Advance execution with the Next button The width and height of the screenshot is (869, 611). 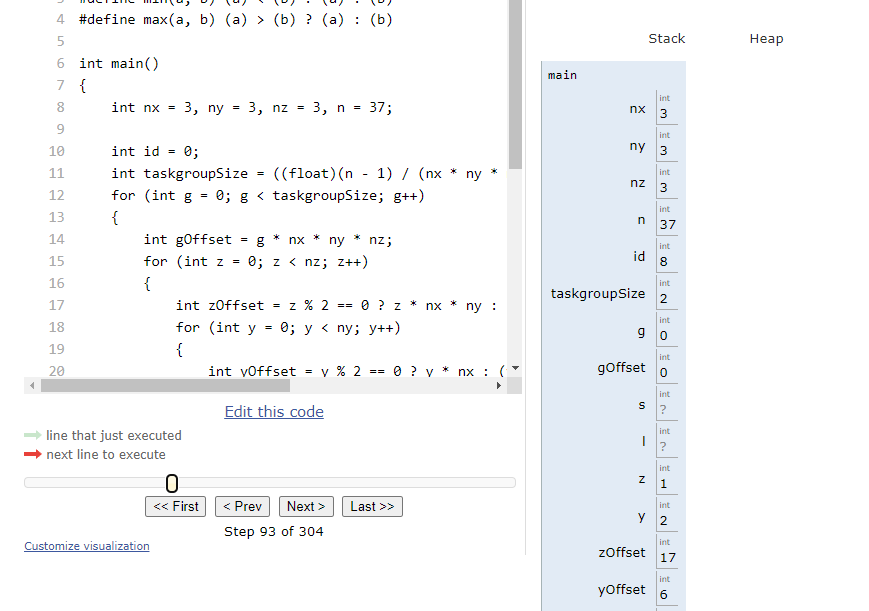(306, 506)
